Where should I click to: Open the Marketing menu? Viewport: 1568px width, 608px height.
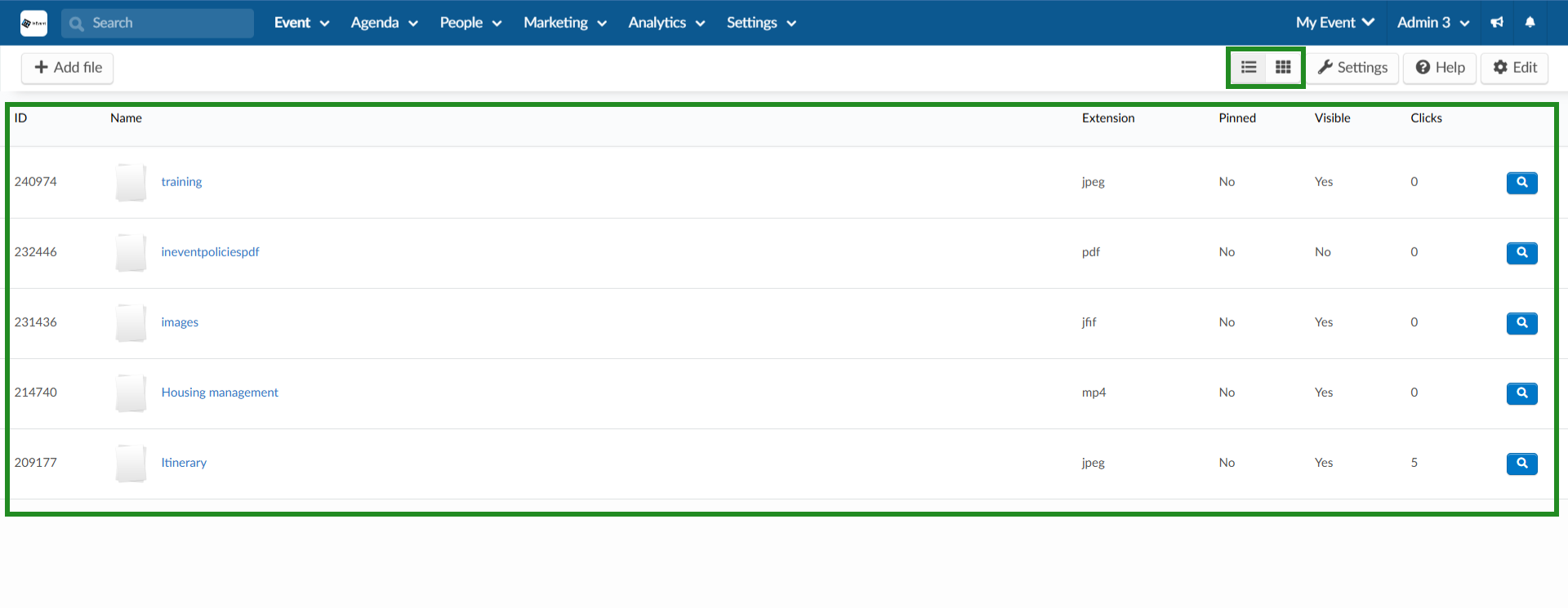point(564,23)
